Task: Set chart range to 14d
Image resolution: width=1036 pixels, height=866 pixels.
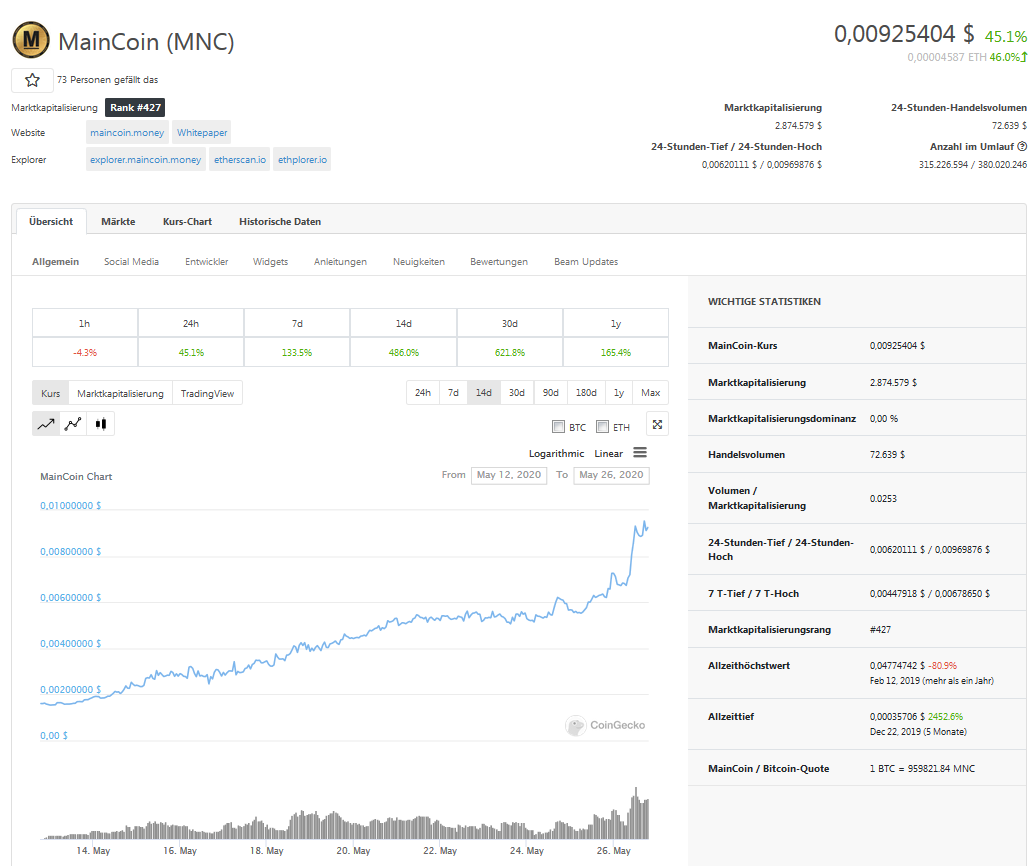Action: (484, 392)
